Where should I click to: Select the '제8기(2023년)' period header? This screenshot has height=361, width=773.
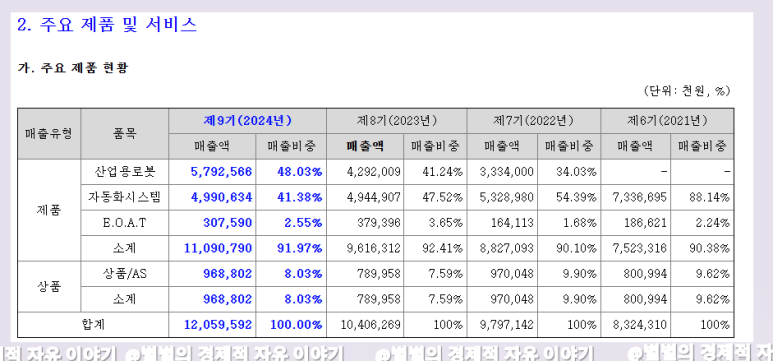396,121
